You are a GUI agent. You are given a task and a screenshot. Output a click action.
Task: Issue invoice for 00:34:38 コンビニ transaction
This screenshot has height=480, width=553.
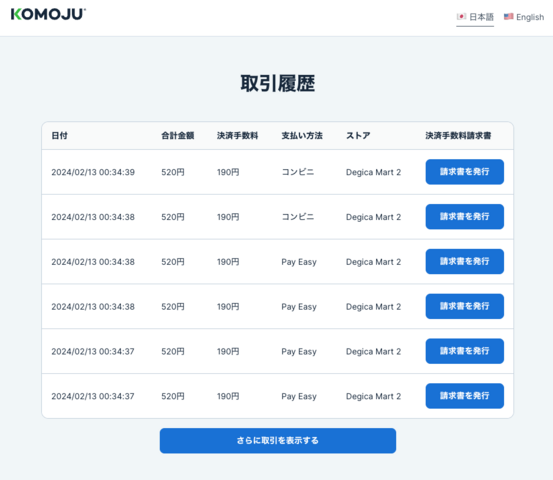464,217
